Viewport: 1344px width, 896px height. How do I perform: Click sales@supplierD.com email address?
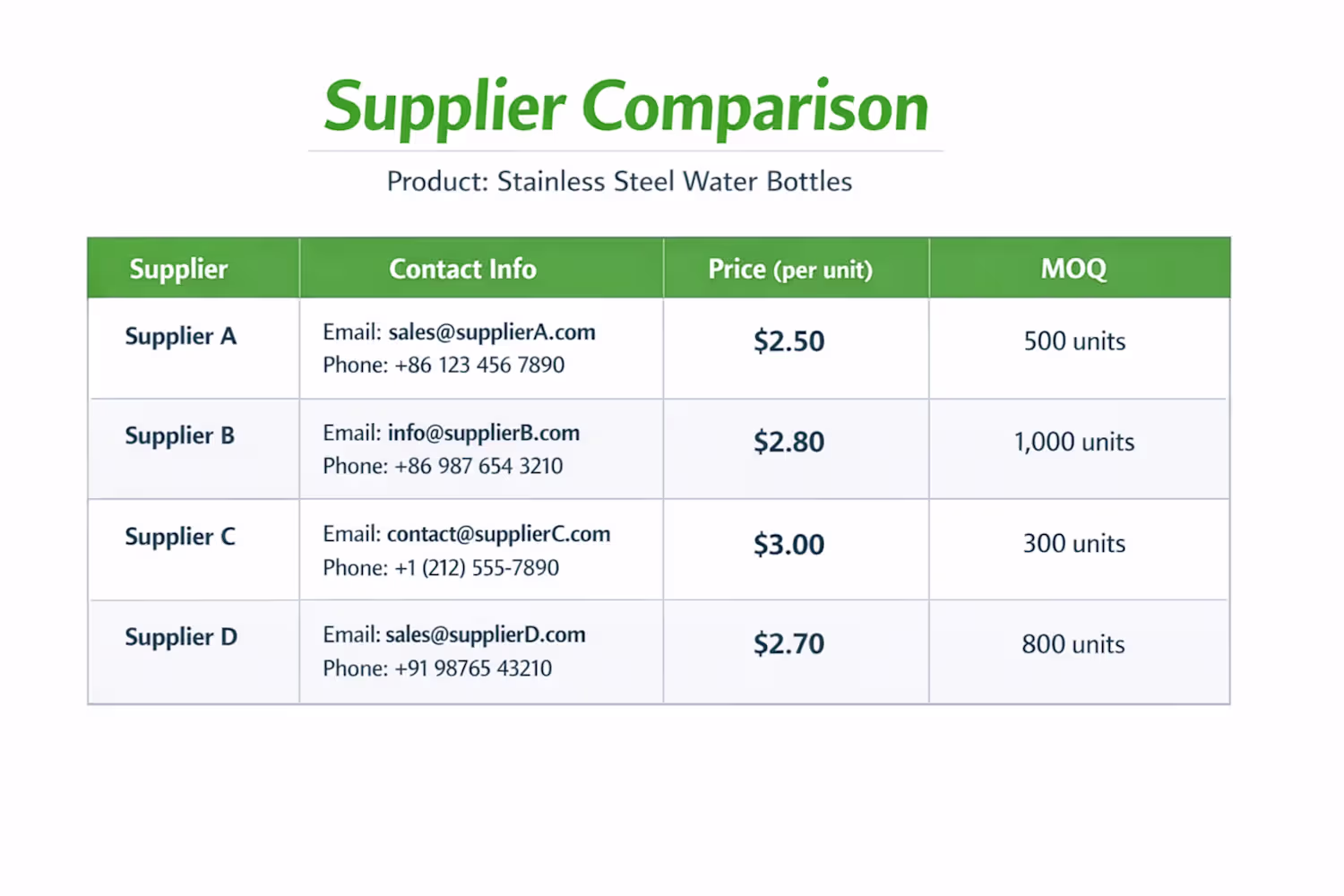tap(485, 635)
